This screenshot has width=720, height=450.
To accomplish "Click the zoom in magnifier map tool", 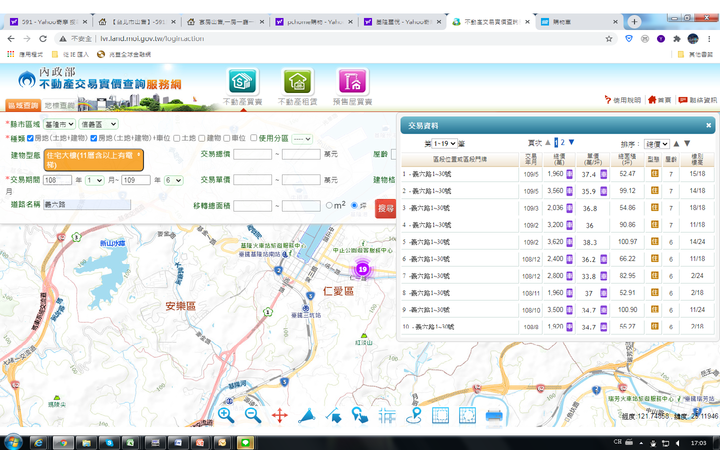I will point(226,415).
